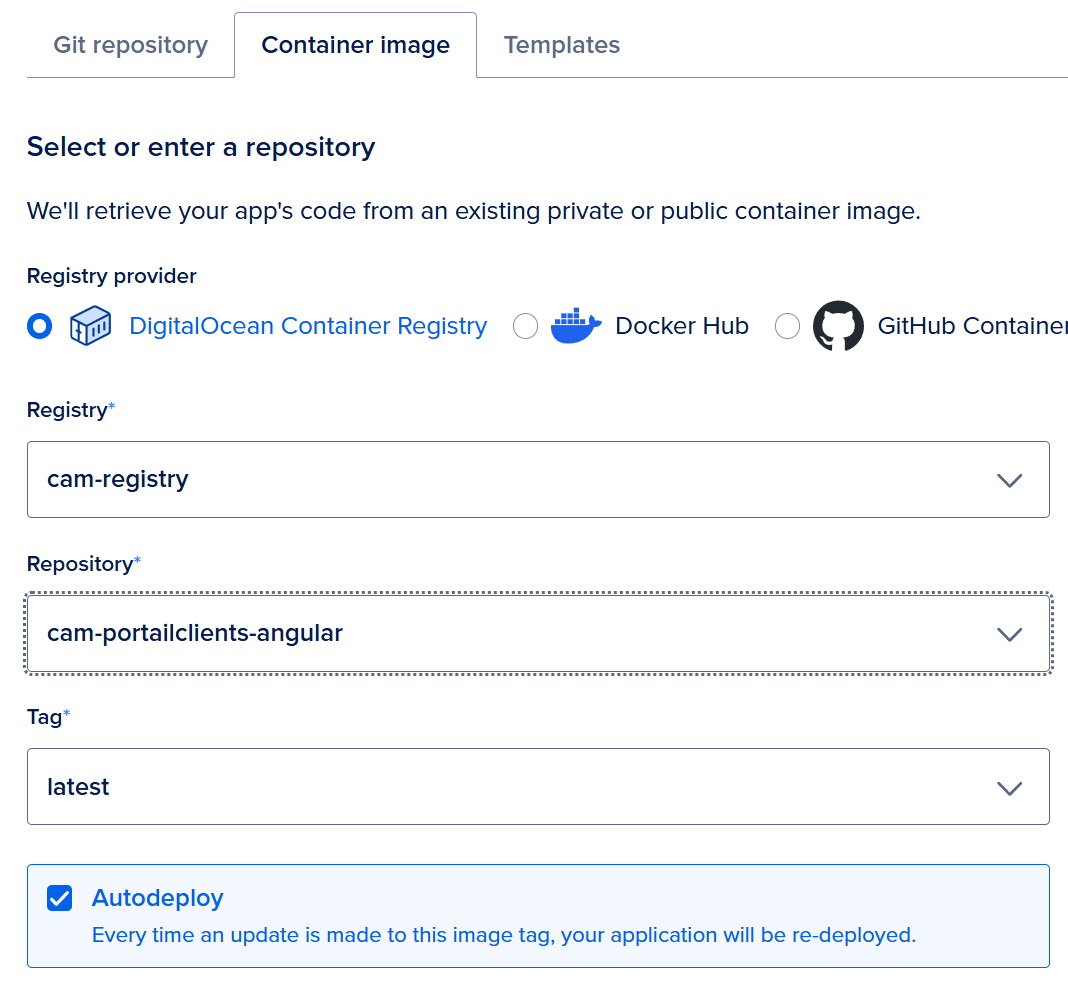Click the latest tag value
Viewport: 1068px width, 983px height.
pos(78,788)
